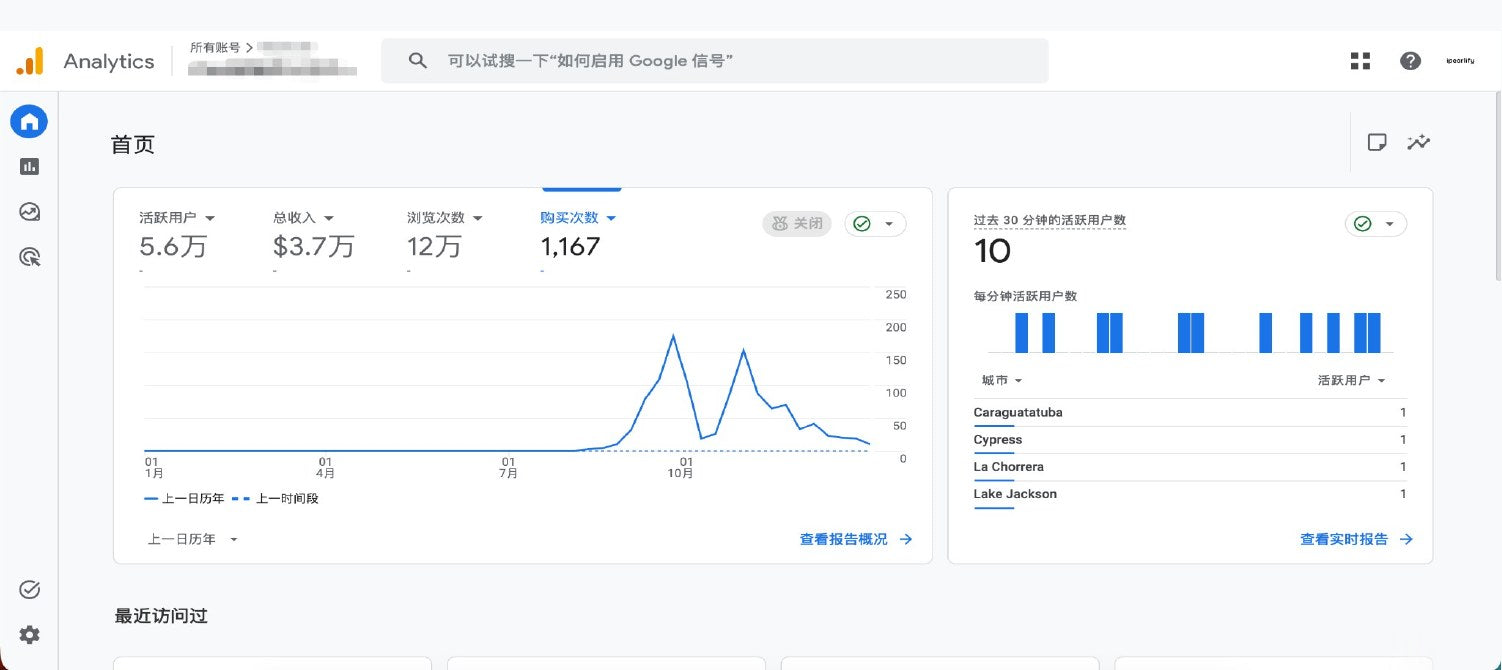The height and width of the screenshot is (670, 1502).
Task: Open the Advertising sidebar icon
Action: pos(29,257)
